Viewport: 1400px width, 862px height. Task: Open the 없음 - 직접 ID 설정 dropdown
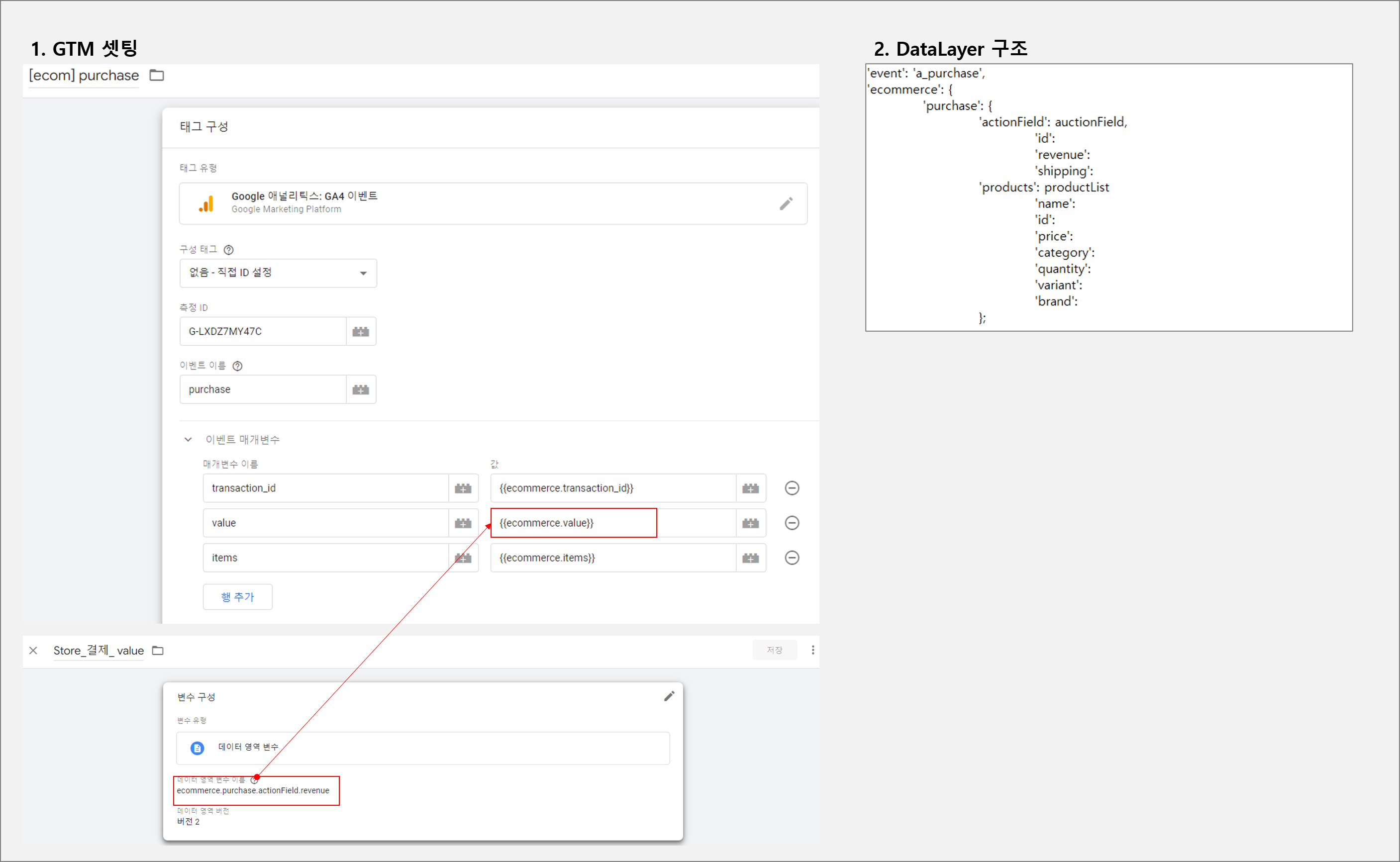pos(278,273)
